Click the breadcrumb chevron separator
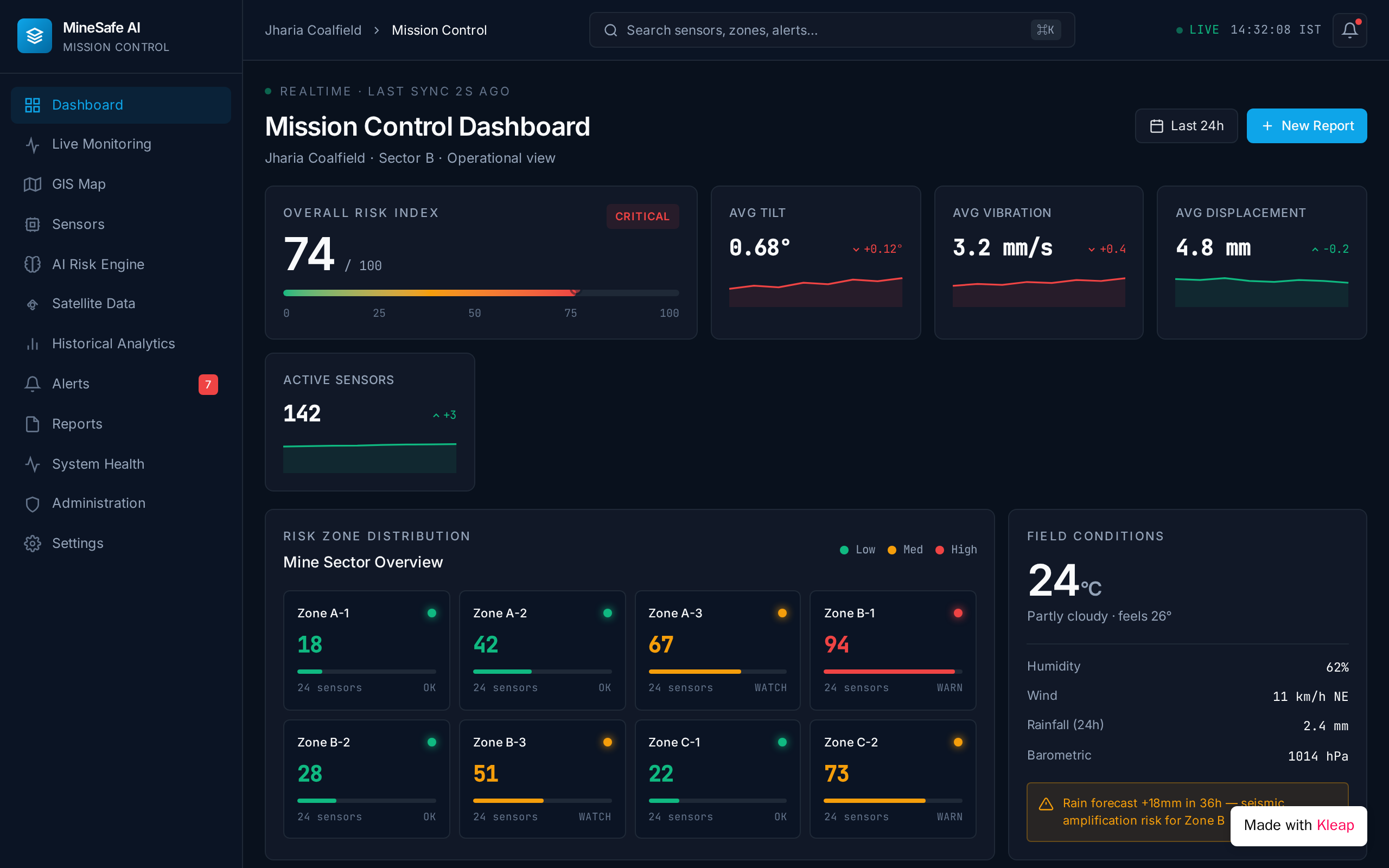 (377, 30)
